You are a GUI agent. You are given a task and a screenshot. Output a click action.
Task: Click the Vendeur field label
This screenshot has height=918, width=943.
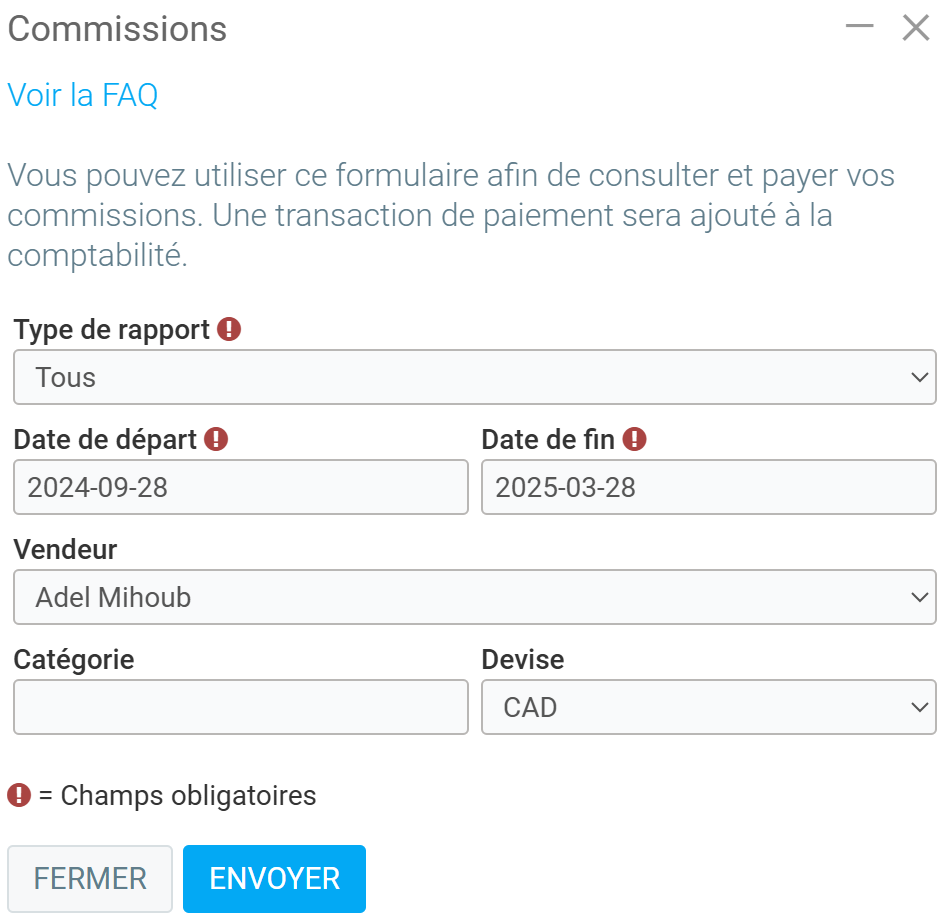coord(65,549)
